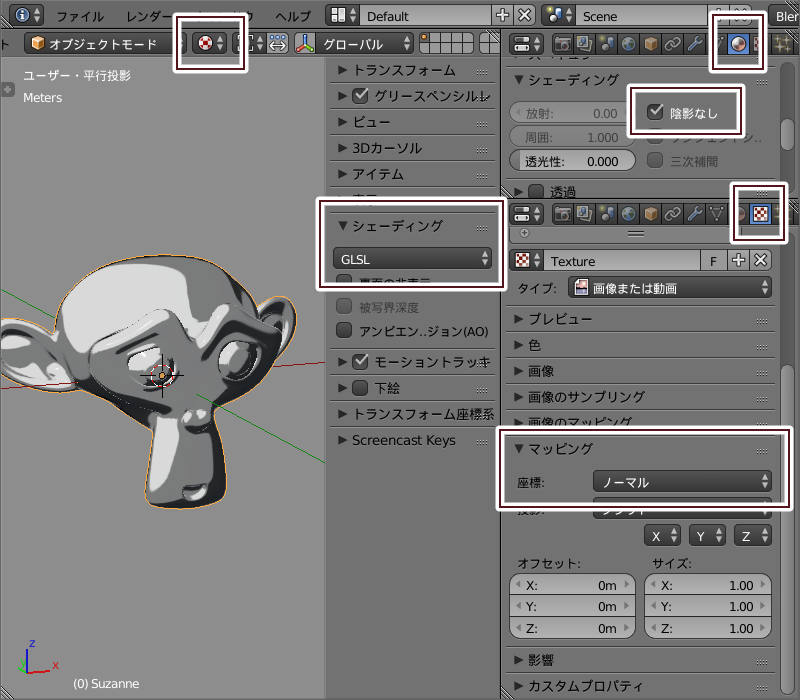
Task: Open Particles tab in upper properties editor
Action: click(782, 44)
